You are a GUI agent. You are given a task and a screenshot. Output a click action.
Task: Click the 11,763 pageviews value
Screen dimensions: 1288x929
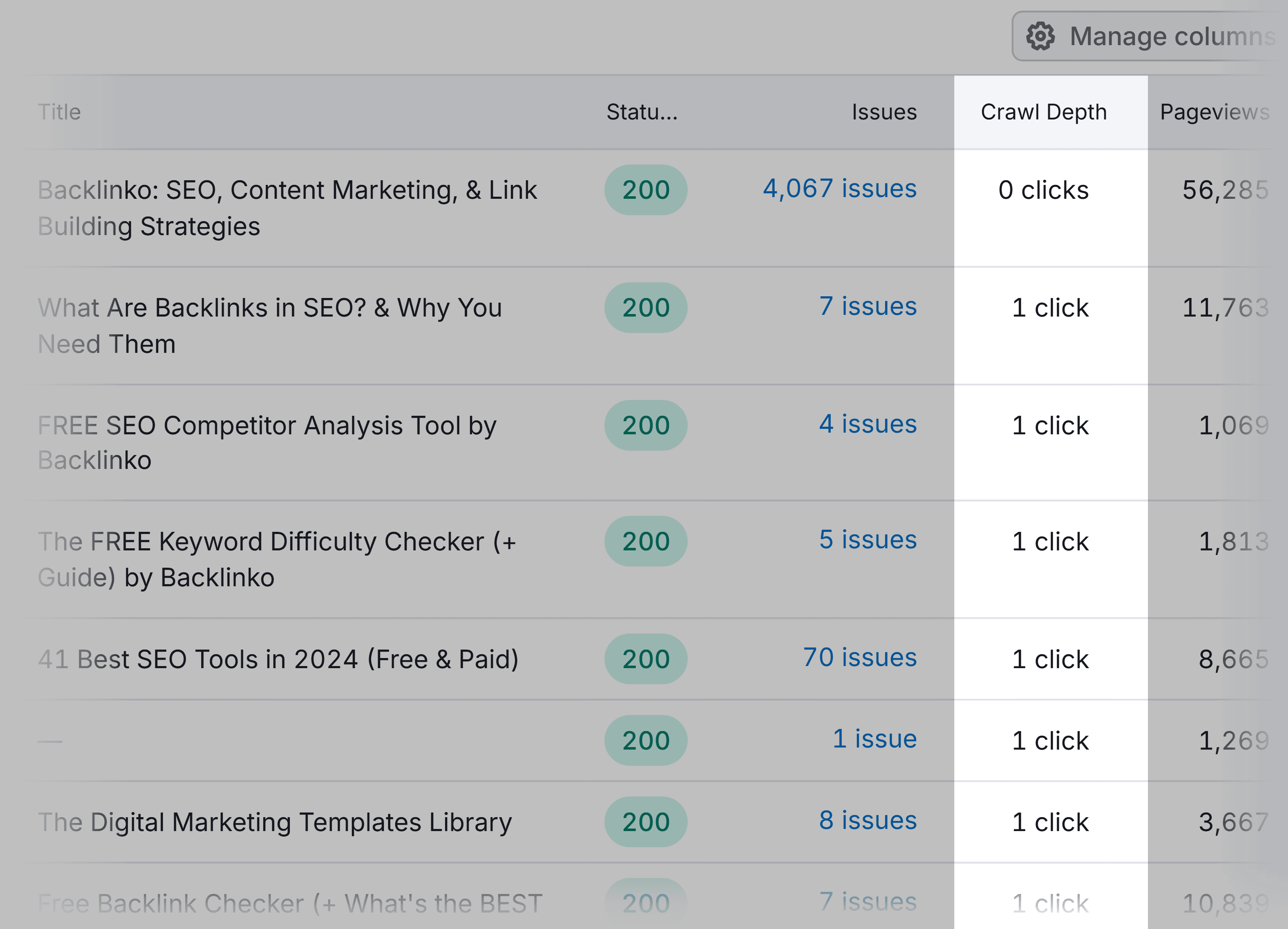pyautogui.click(x=1226, y=307)
